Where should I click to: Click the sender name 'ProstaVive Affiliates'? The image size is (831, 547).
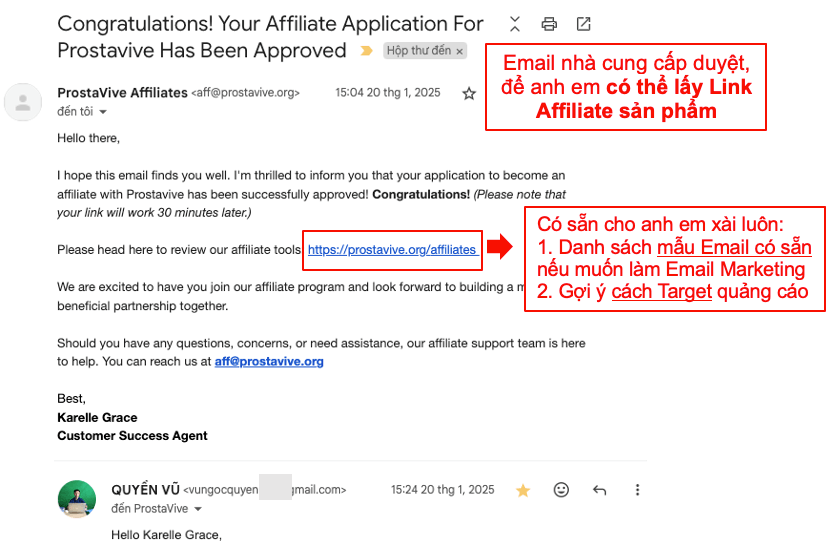tap(122, 93)
